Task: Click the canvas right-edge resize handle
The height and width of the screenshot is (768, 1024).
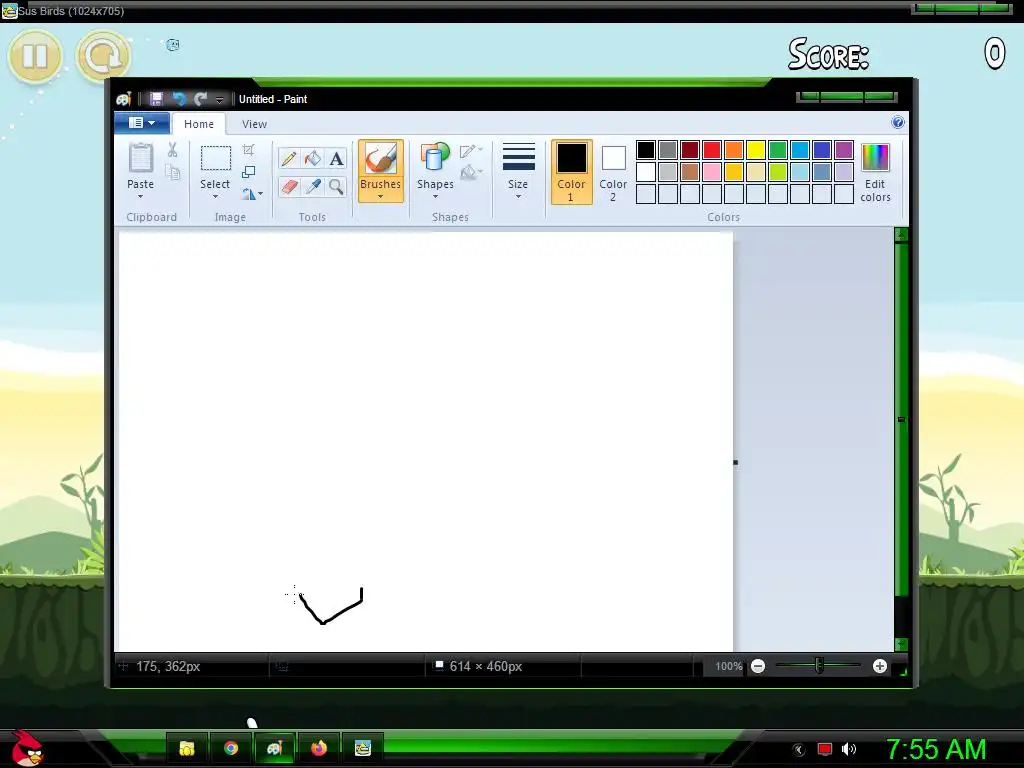Action: click(x=735, y=462)
